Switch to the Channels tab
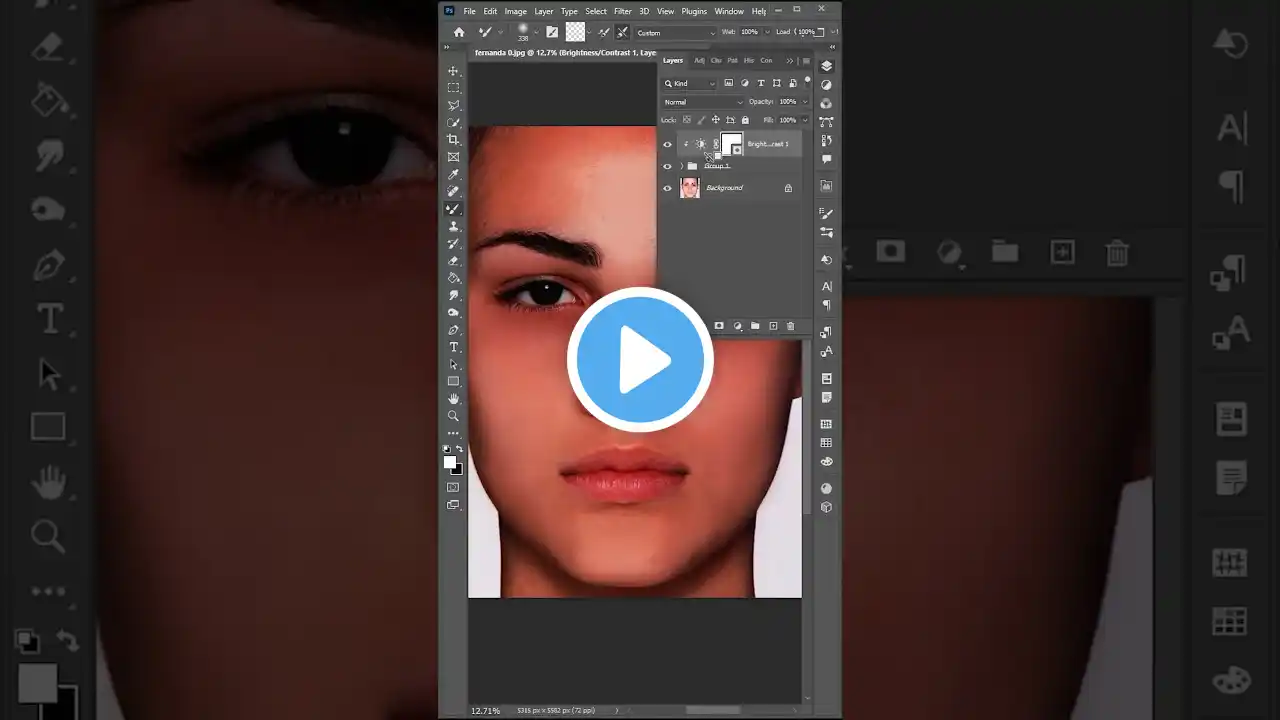The image size is (1280, 720). (717, 61)
